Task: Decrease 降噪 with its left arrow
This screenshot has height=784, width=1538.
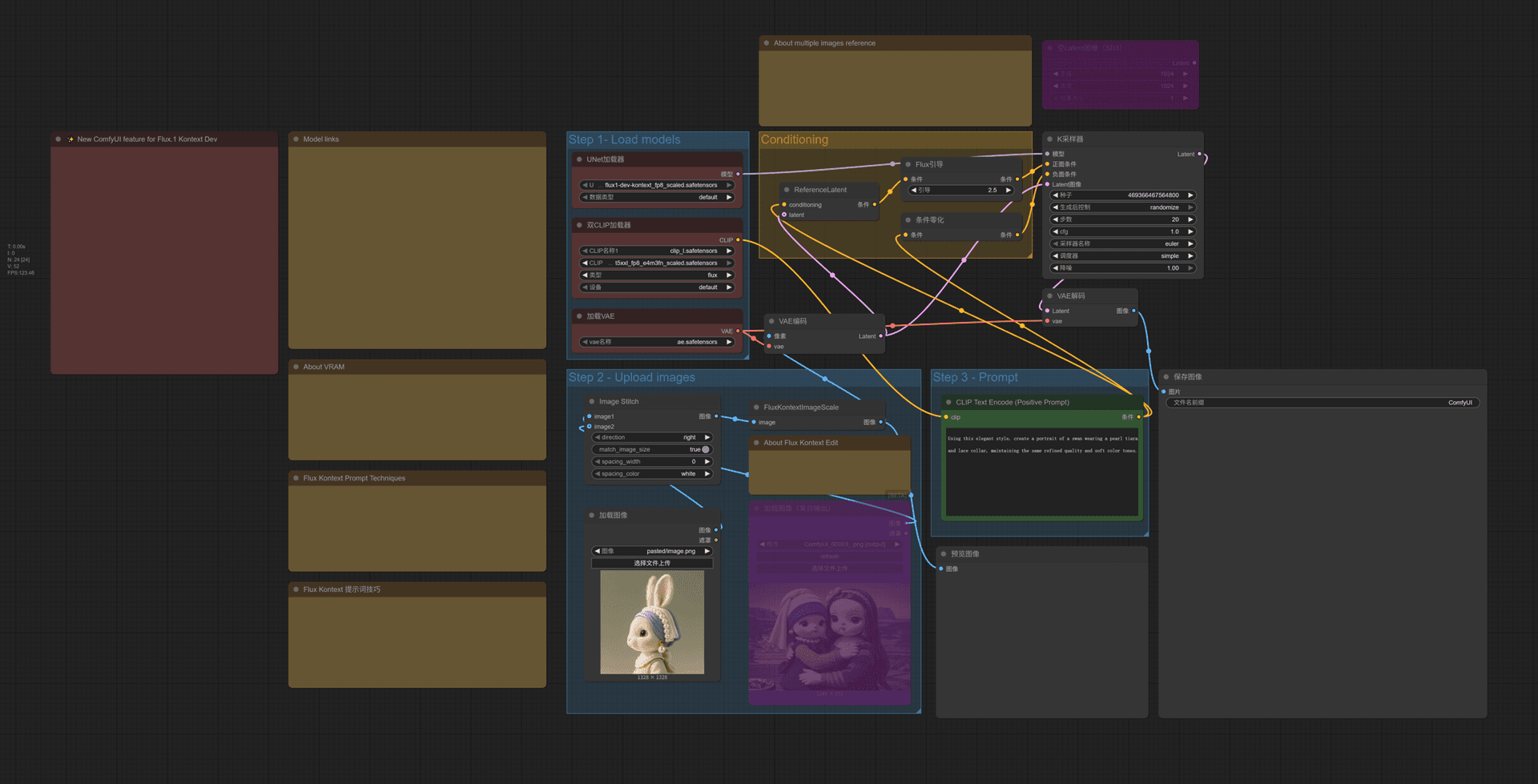Action: point(1056,268)
